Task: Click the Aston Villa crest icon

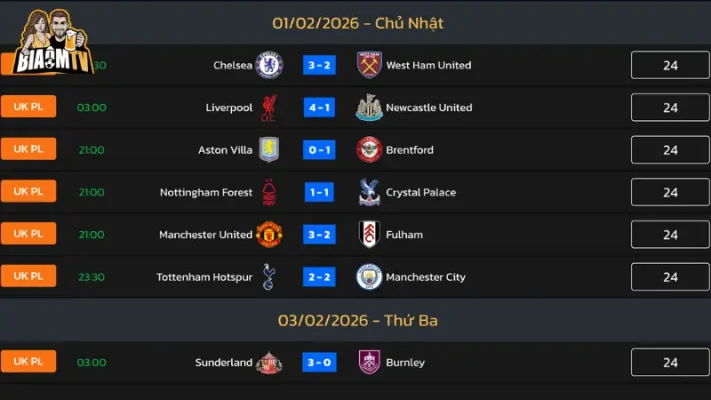Action: click(x=269, y=150)
